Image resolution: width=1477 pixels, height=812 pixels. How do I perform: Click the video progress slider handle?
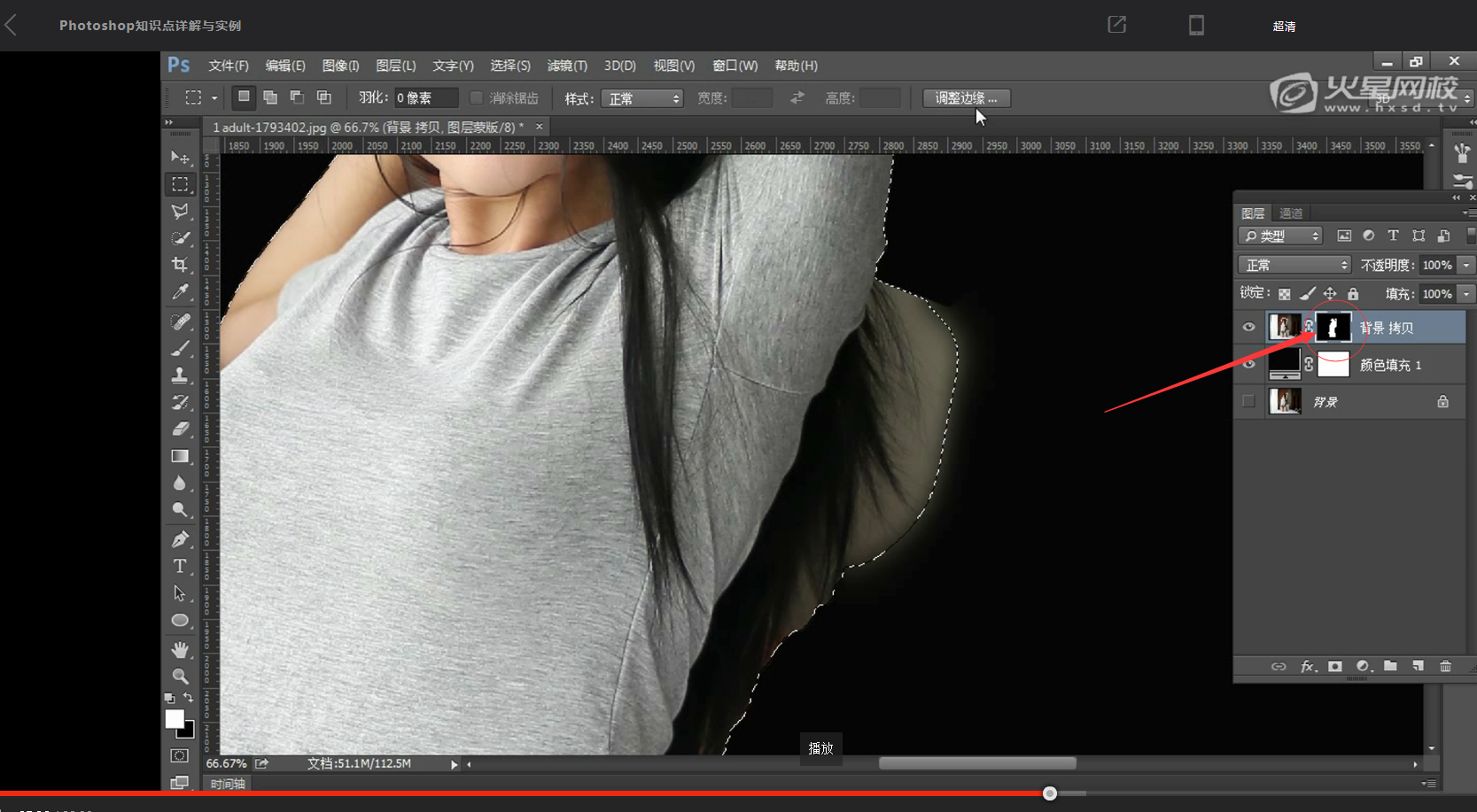(1050, 793)
